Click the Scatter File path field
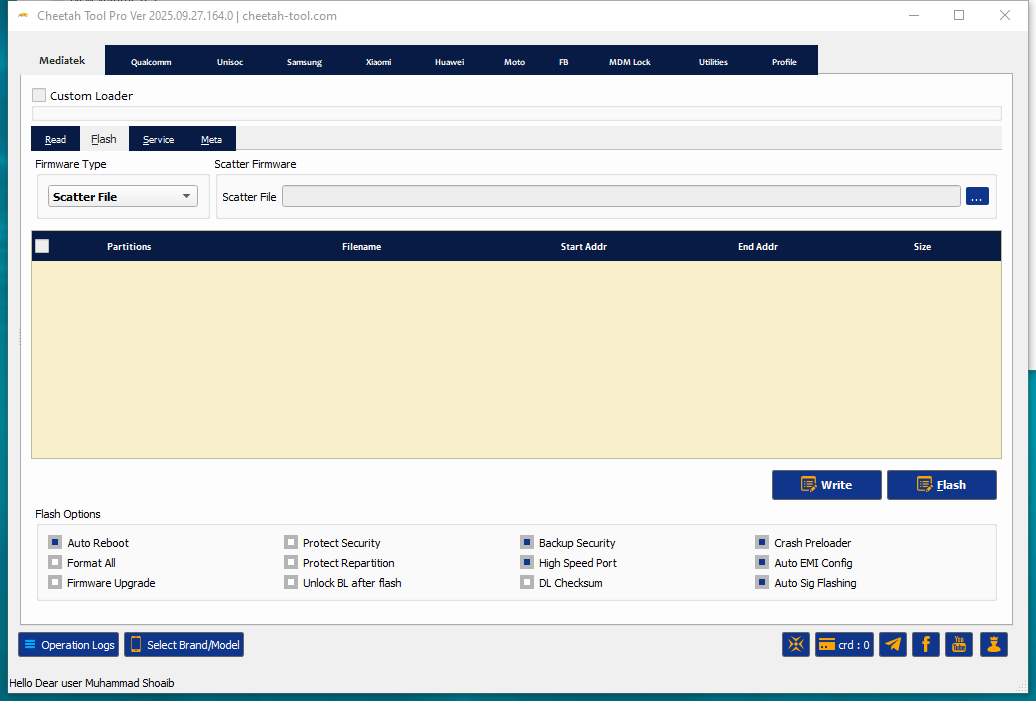The height and width of the screenshot is (701, 1036). 620,197
